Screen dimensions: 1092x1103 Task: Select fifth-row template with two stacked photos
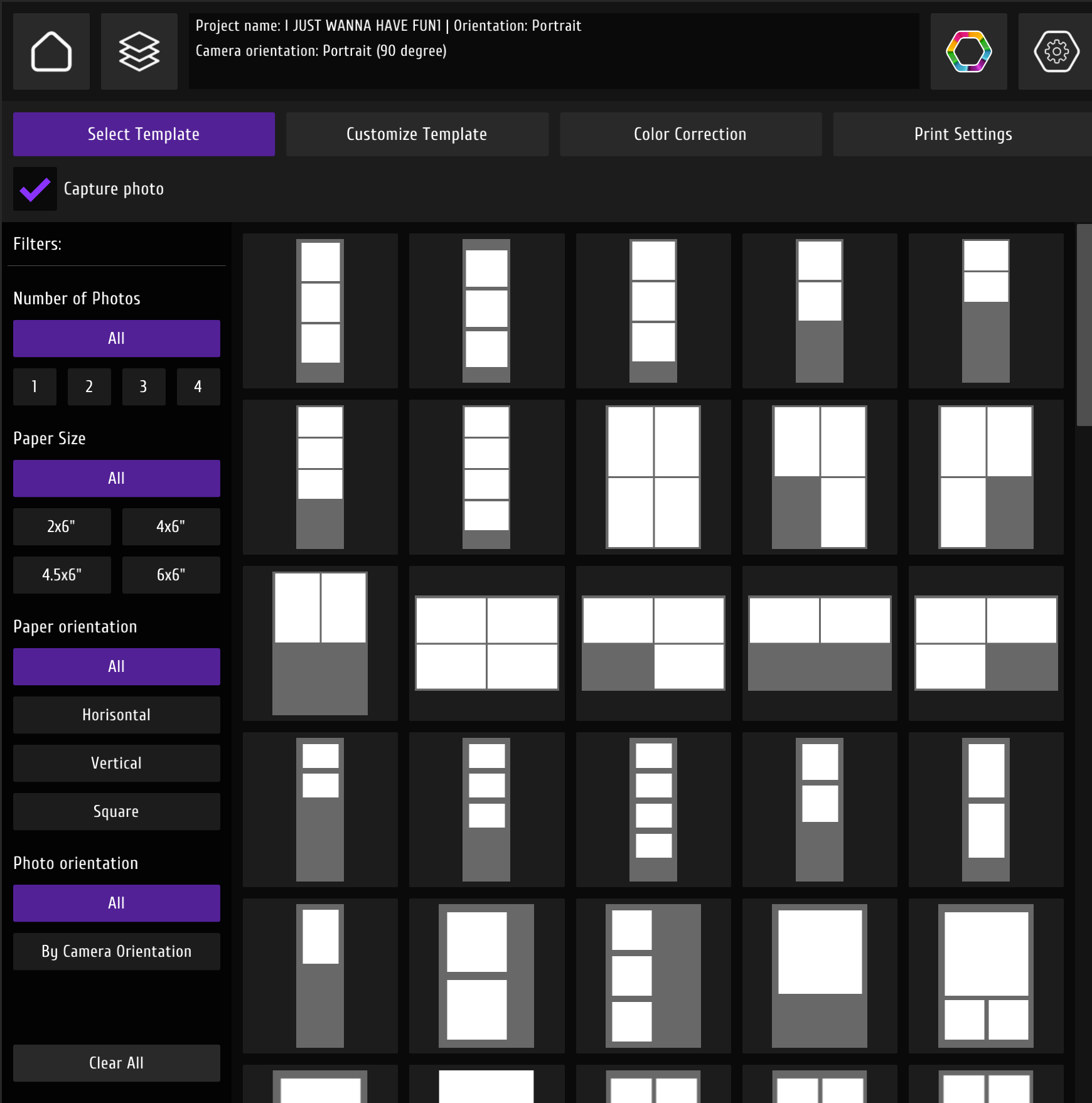coord(486,976)
